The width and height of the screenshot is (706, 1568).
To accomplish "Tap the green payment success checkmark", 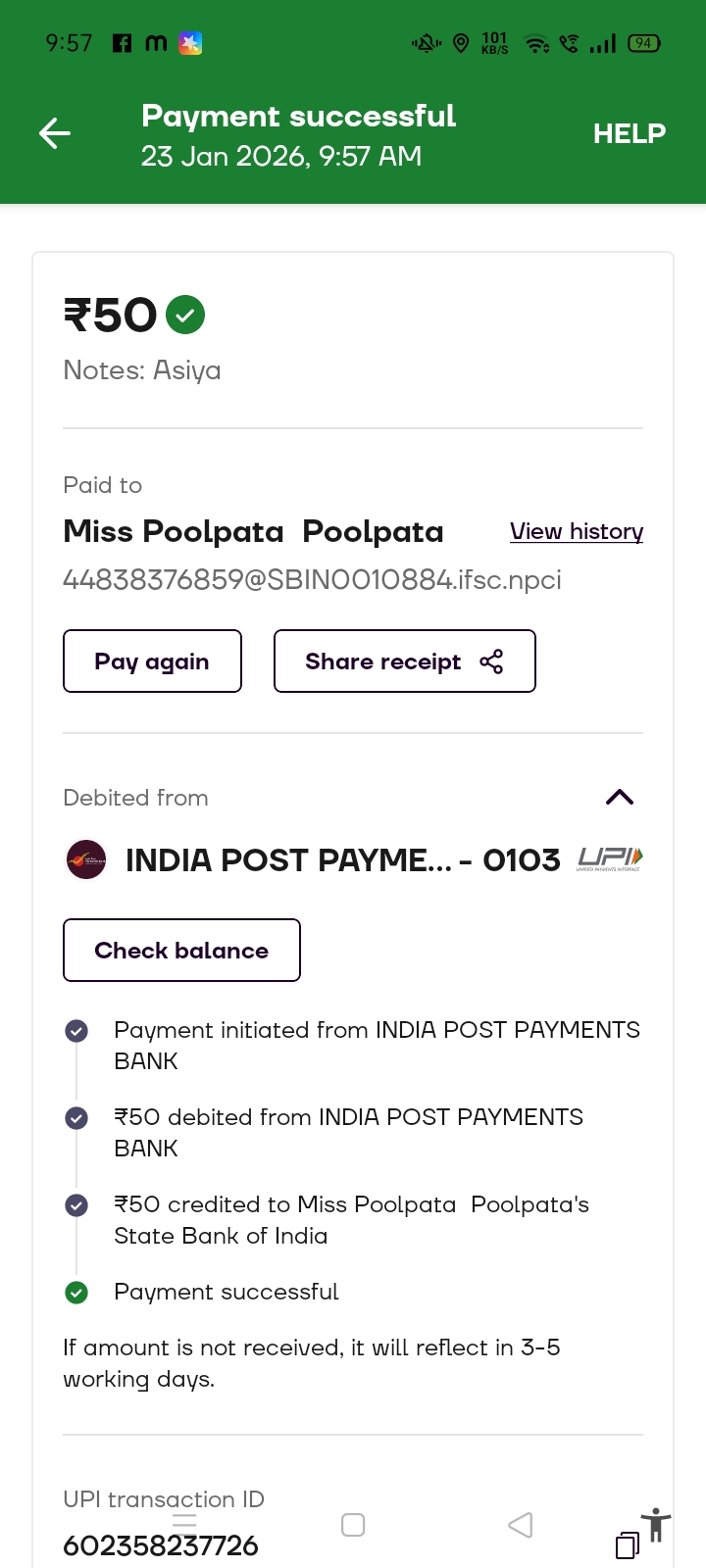I will coord(185,315).
